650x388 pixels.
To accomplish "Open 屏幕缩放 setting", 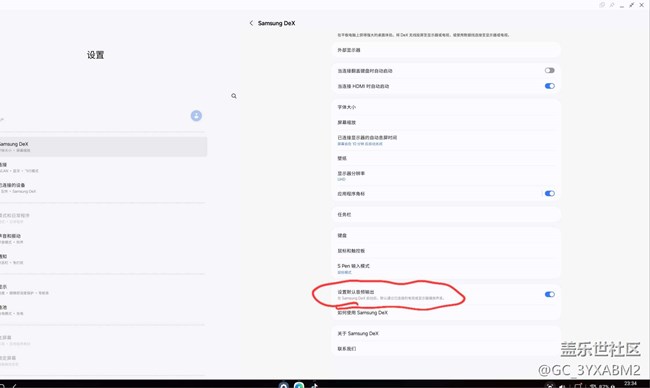I will pyautogui.click(x=446, y=122).
